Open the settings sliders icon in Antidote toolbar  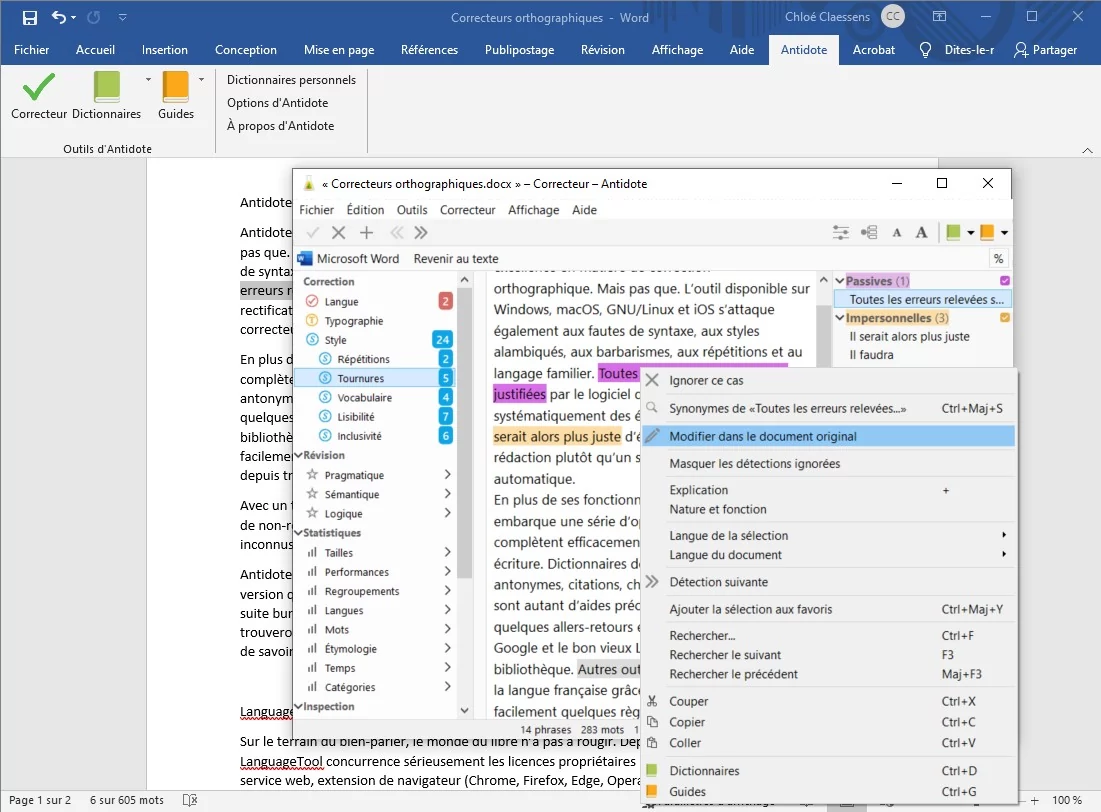(x=840, y=233)
